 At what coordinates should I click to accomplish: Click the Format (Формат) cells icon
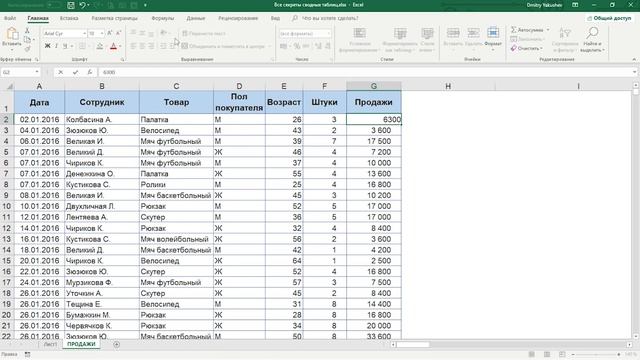(x=493, y=33)
